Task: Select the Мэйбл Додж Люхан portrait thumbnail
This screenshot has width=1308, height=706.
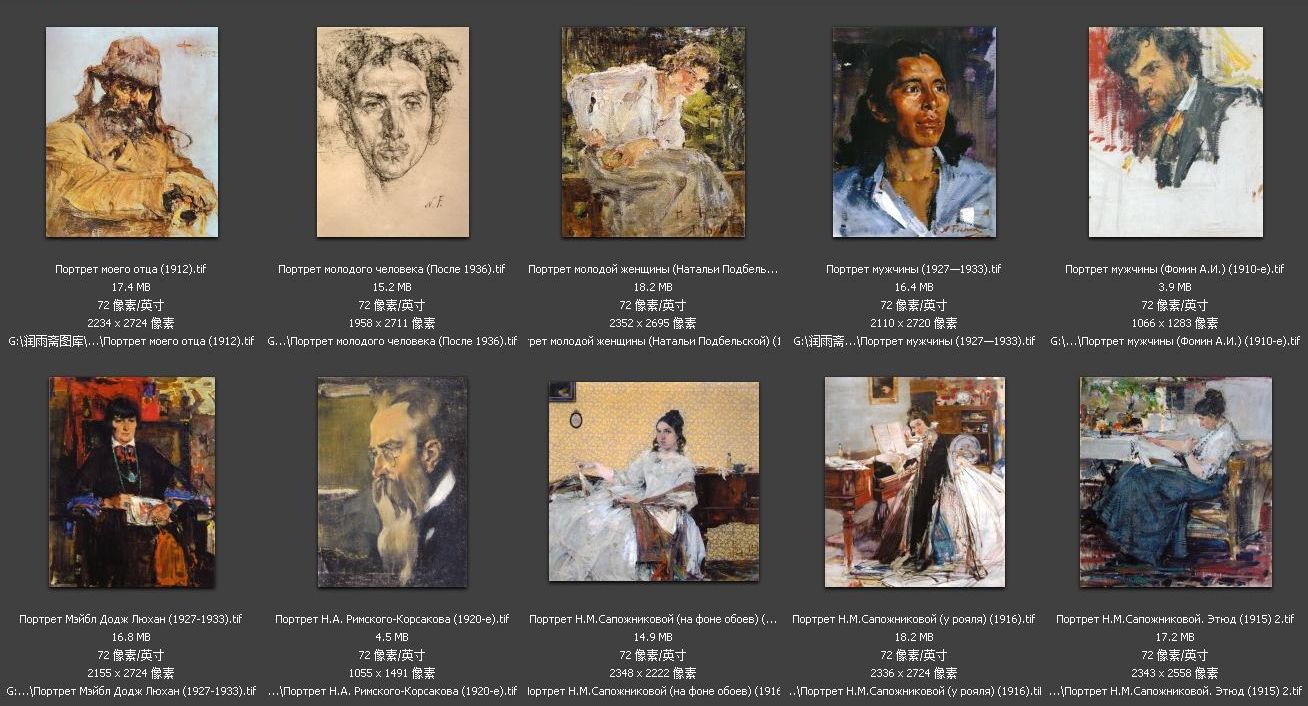Action: coord(132,482)
